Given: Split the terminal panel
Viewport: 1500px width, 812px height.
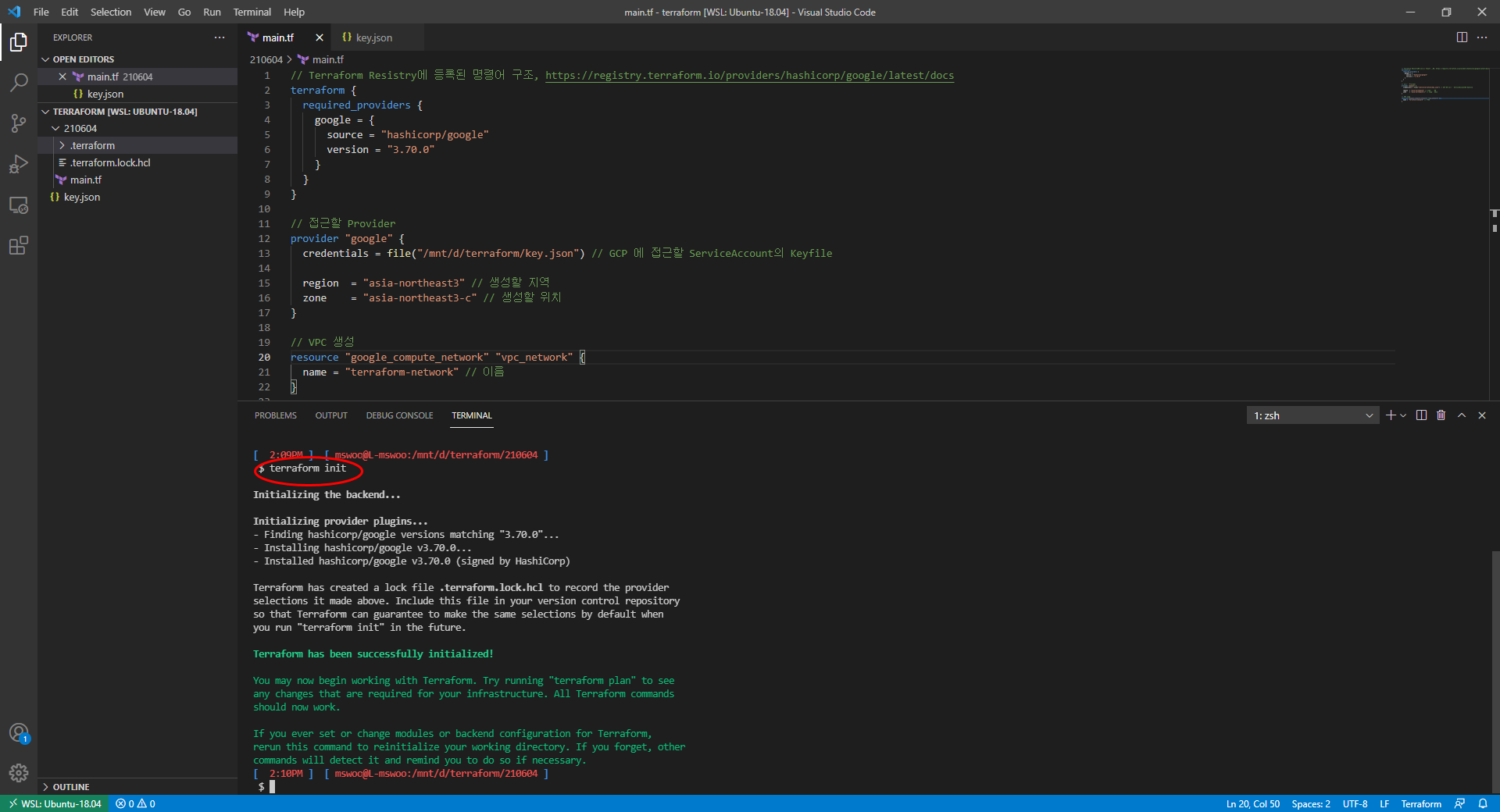Looking at the screenshot, I should (x=1421, y=415).
